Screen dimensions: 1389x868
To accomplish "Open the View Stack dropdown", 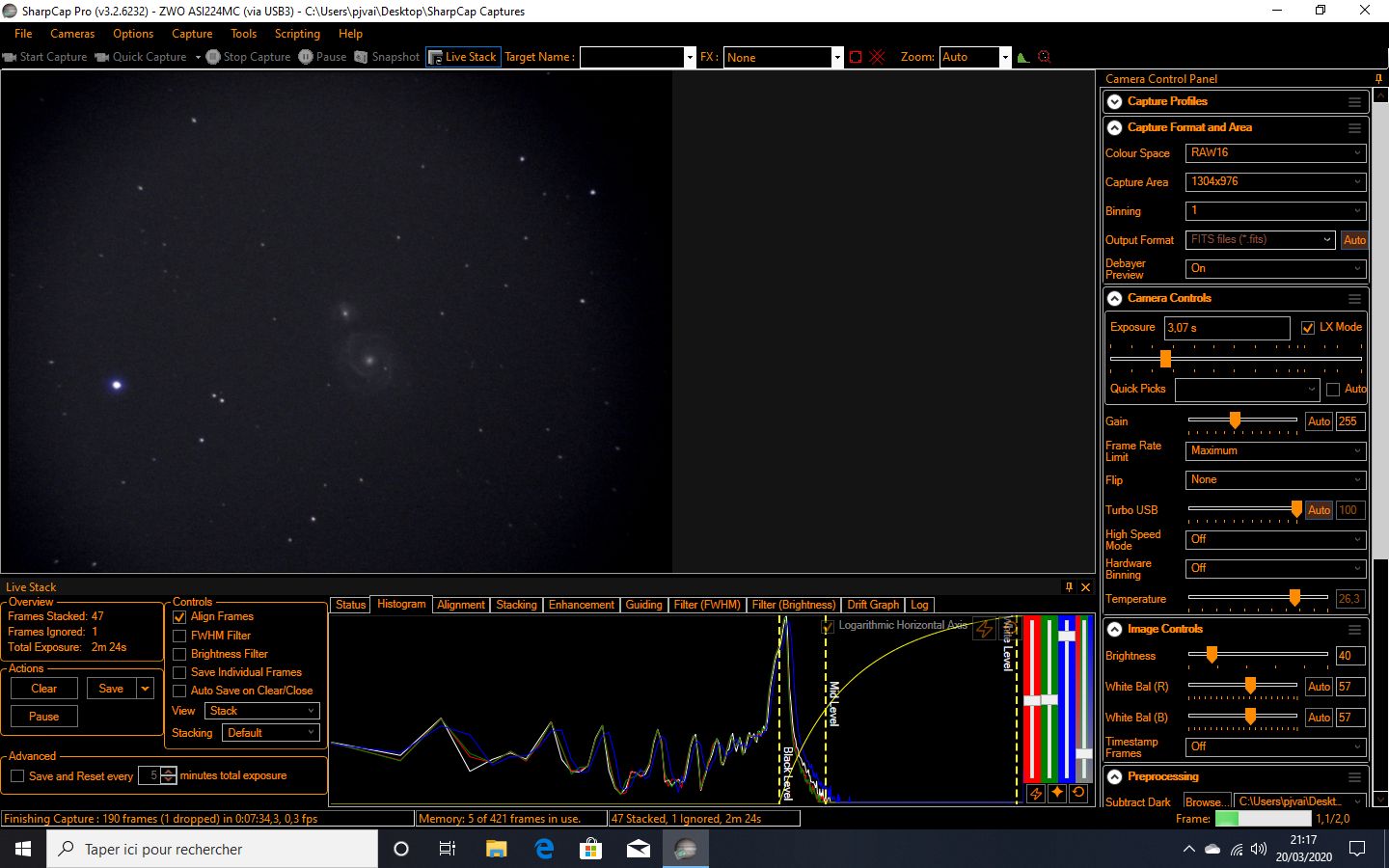I will (x=261, y=711).
